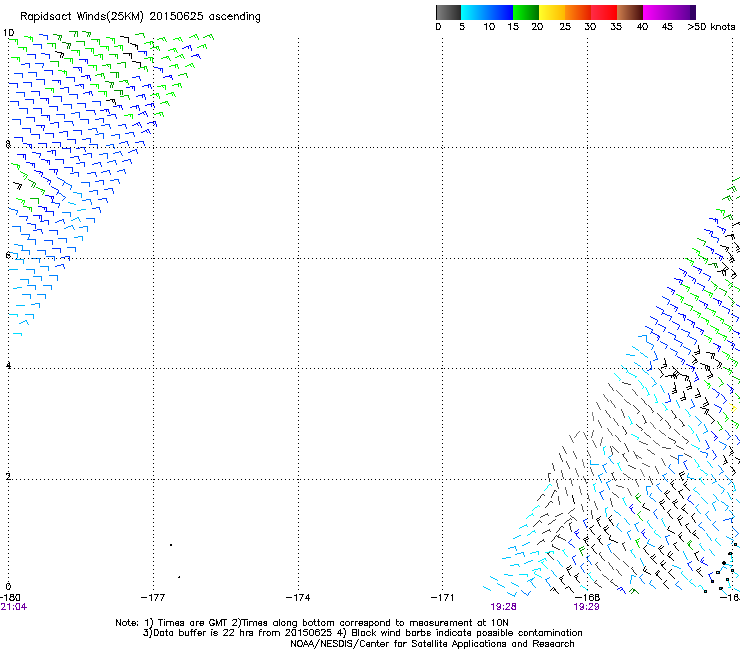Screen dimensions: 740x650
Task: Click latitude label '8' on left axis
Action: (x=8, y=144)
